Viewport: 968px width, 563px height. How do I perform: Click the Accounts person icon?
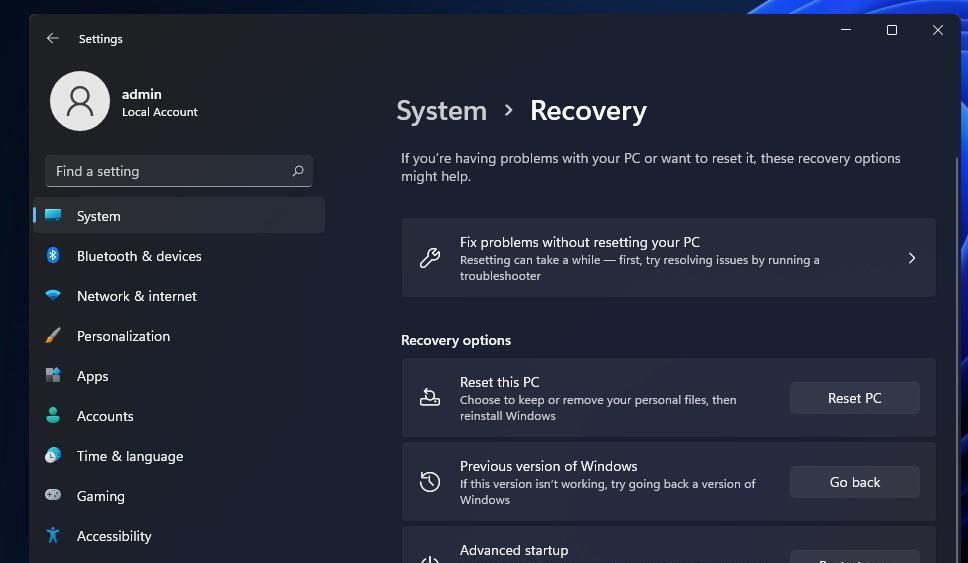[53, 415]
